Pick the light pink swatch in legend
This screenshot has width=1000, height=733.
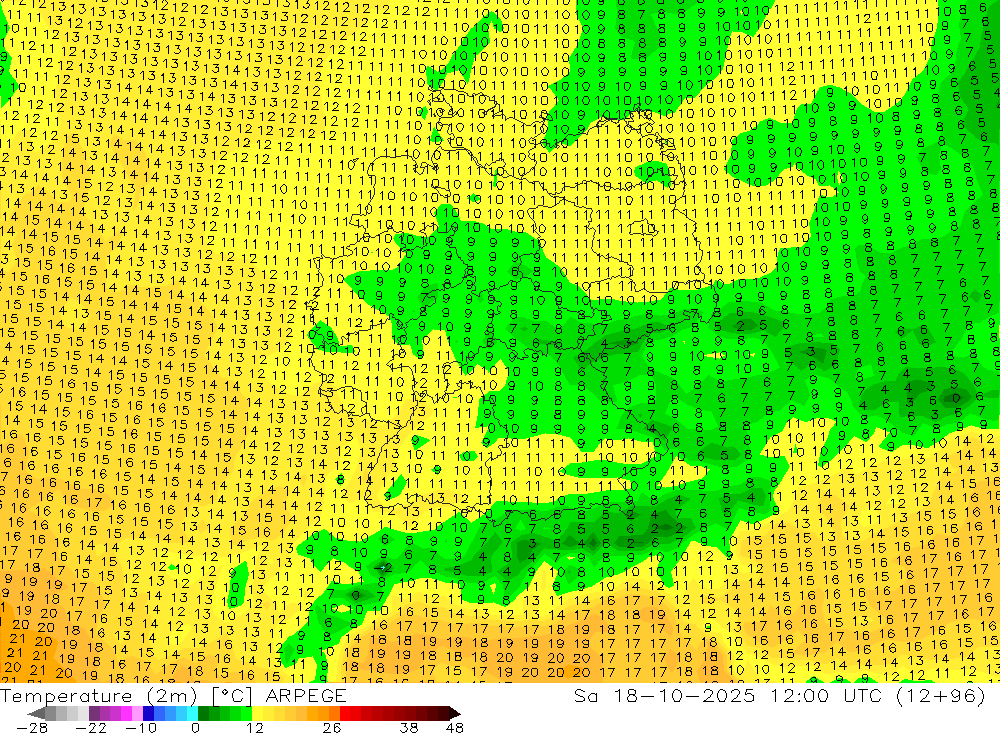click(137, 713)
